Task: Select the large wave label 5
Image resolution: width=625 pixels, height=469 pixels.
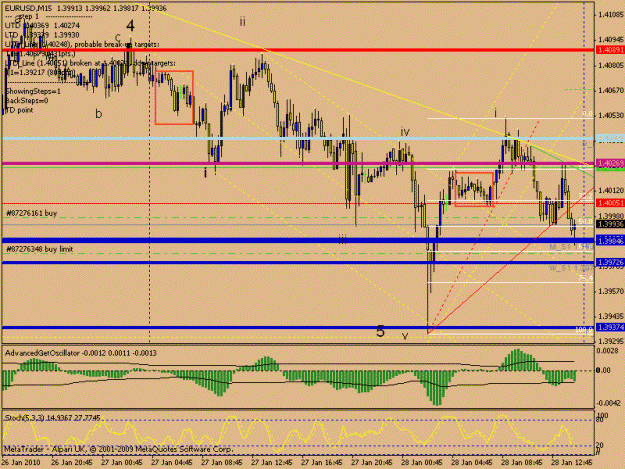Action: [381, 331]
